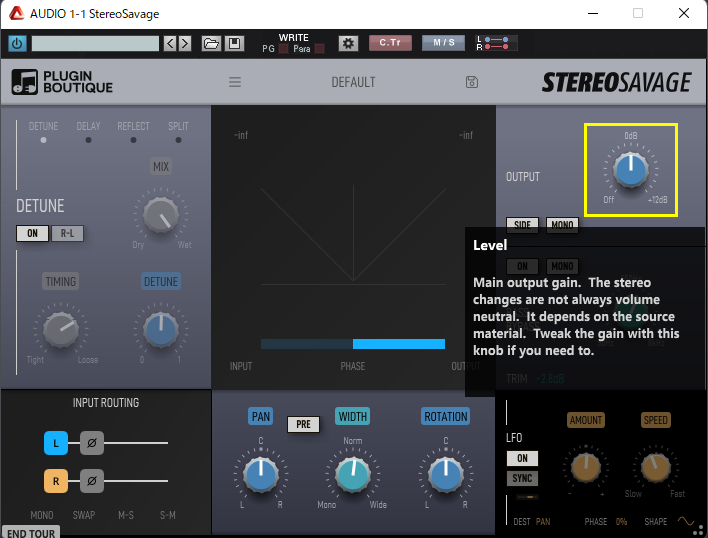Image resolution: width=708 pixels, height=538 pixels.
Task: Toggle the R input channel button
Action: pos(56,481)
